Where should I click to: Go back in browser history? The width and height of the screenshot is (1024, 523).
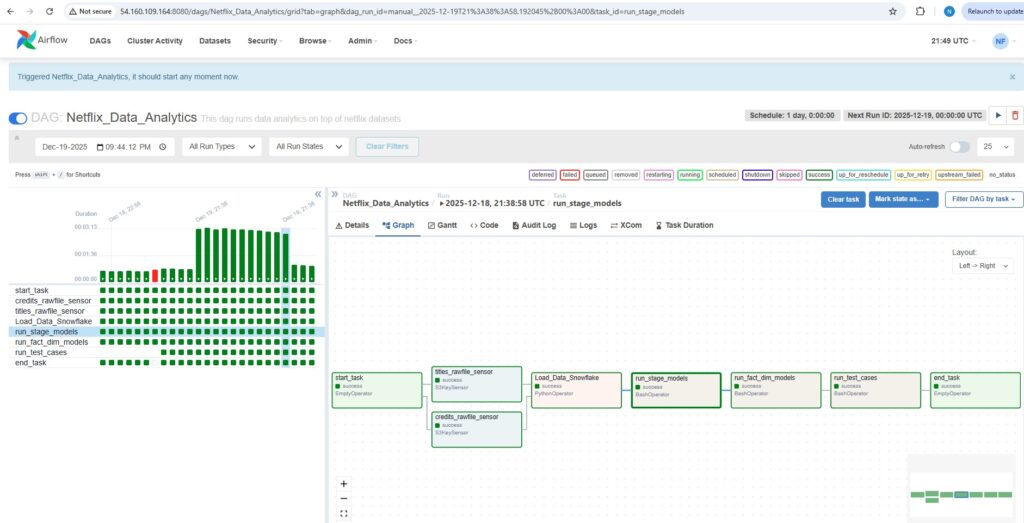[11, 12]
